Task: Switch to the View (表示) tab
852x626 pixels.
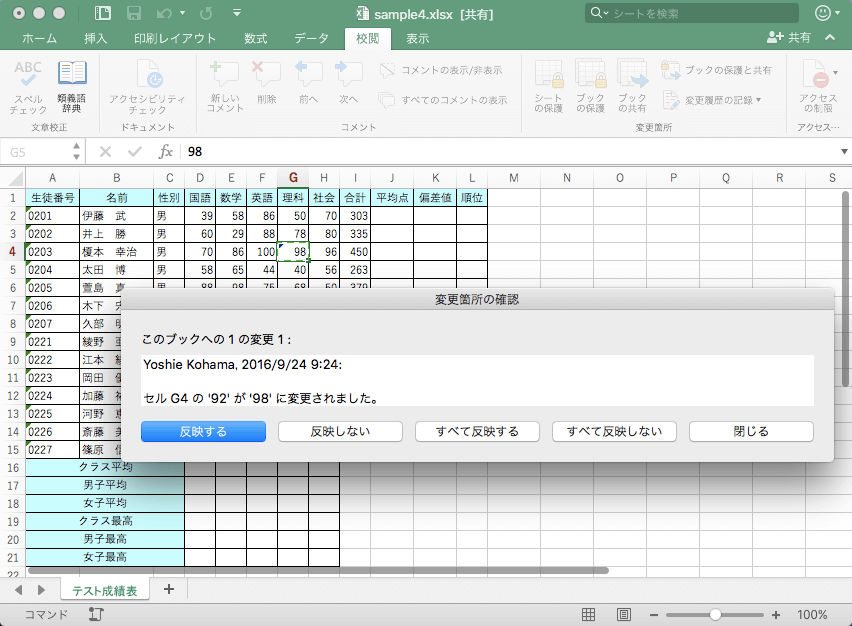Action: 417,38
